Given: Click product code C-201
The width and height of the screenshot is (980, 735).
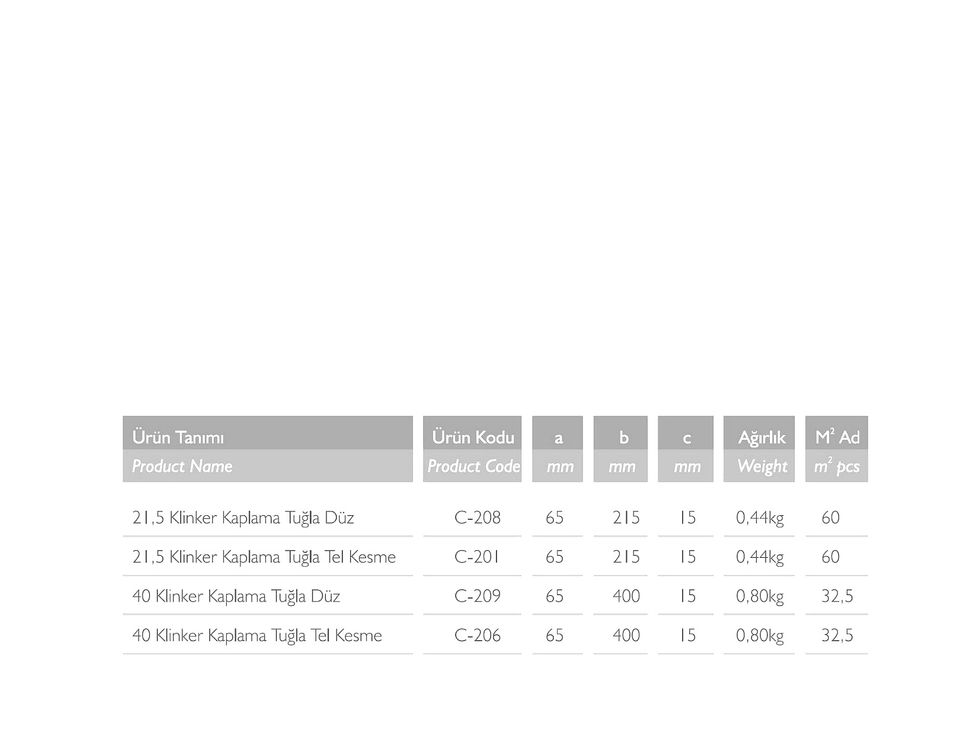Looking at the screenshot, I should (x=476, y=557).
